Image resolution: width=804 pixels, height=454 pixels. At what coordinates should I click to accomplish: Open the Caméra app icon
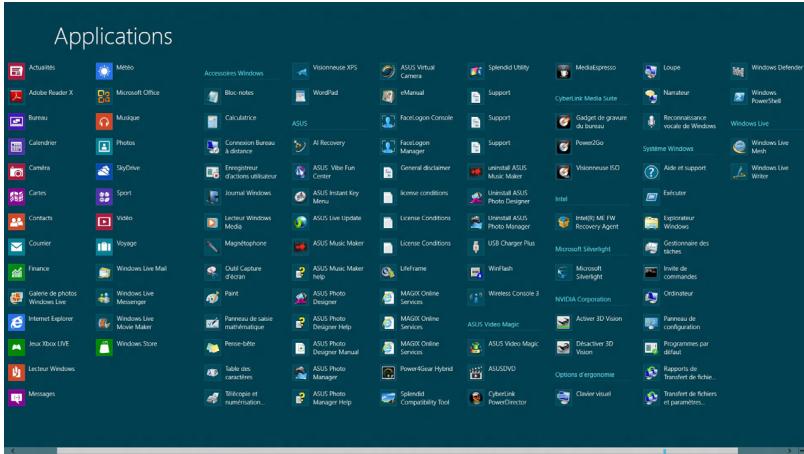pos(16,172)
